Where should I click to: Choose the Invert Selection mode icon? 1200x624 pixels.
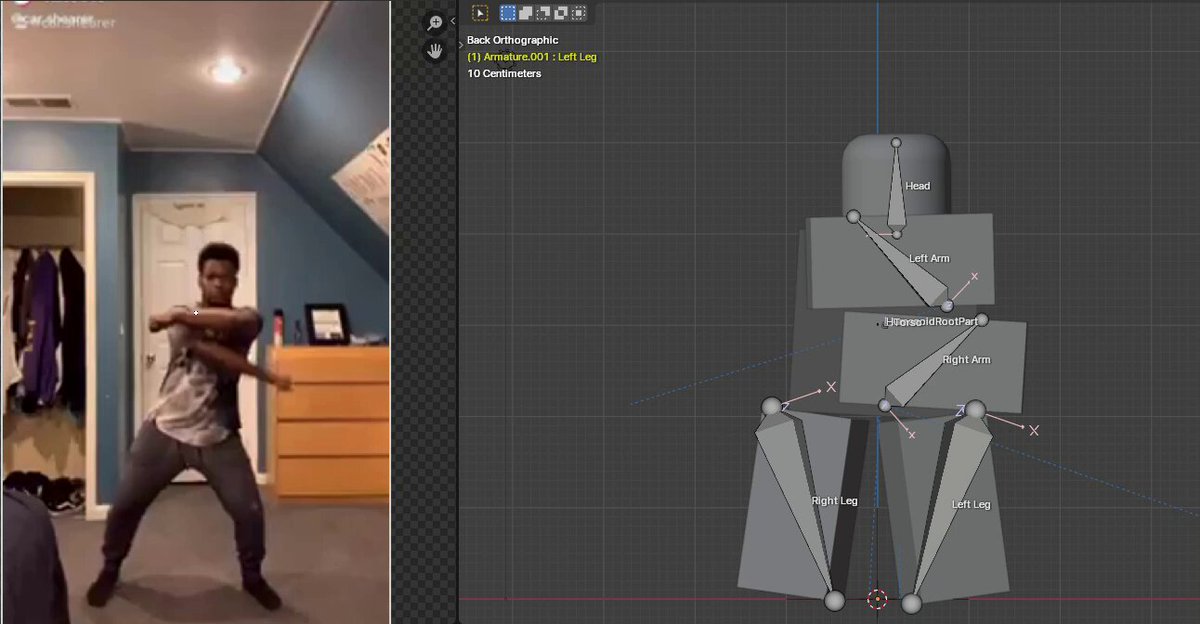point(560,13)
